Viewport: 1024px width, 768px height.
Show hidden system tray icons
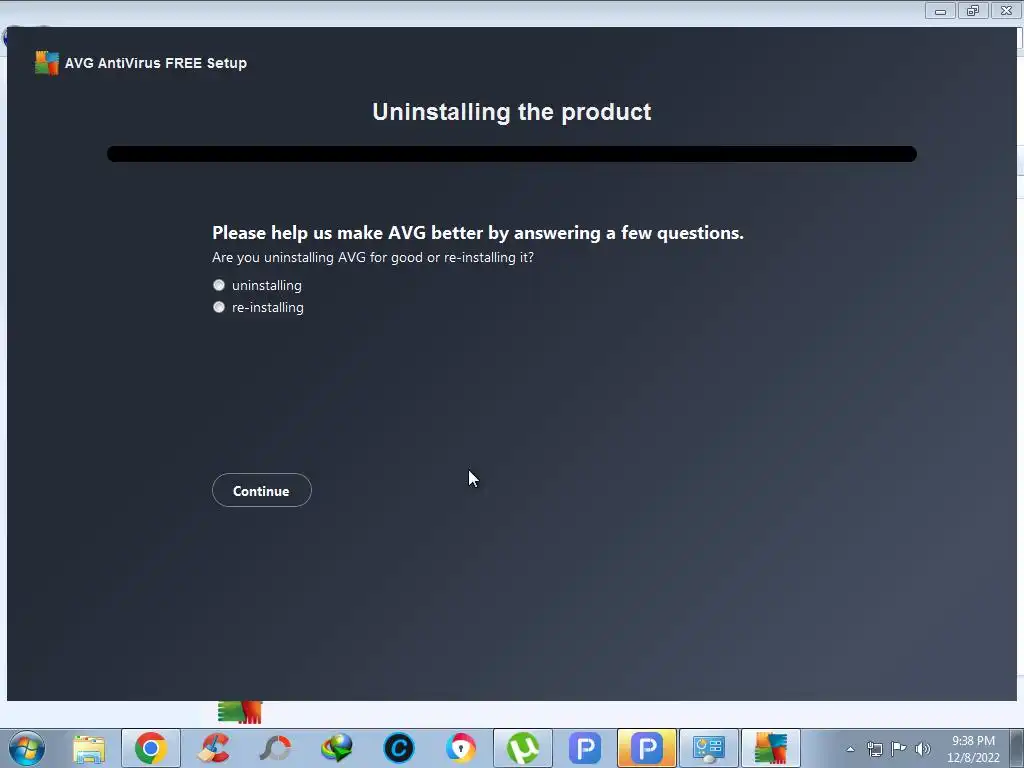click(x=850, y=749)
